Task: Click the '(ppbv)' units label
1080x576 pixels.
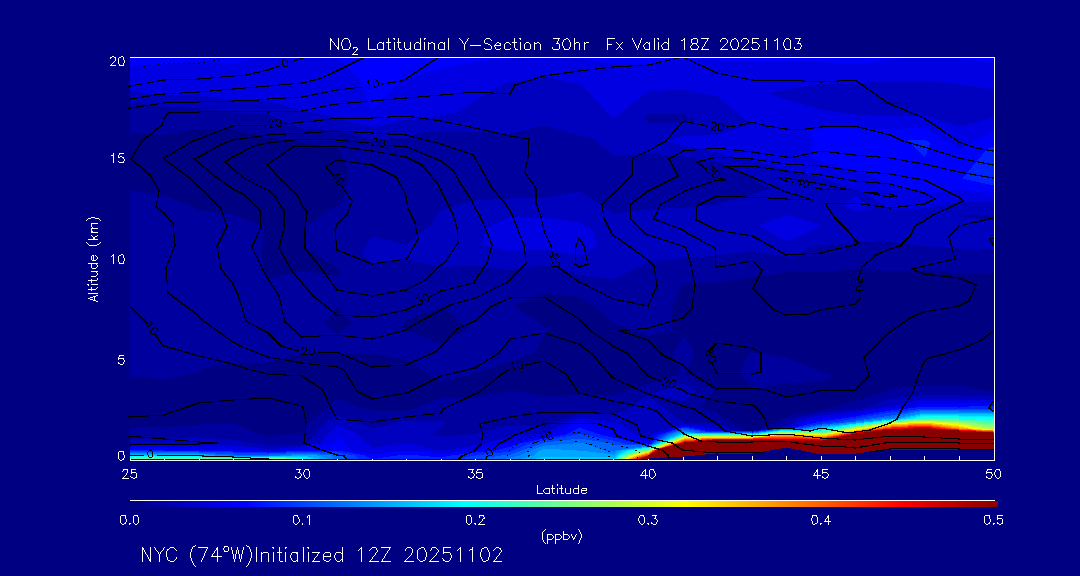Action: coord(561,536)
